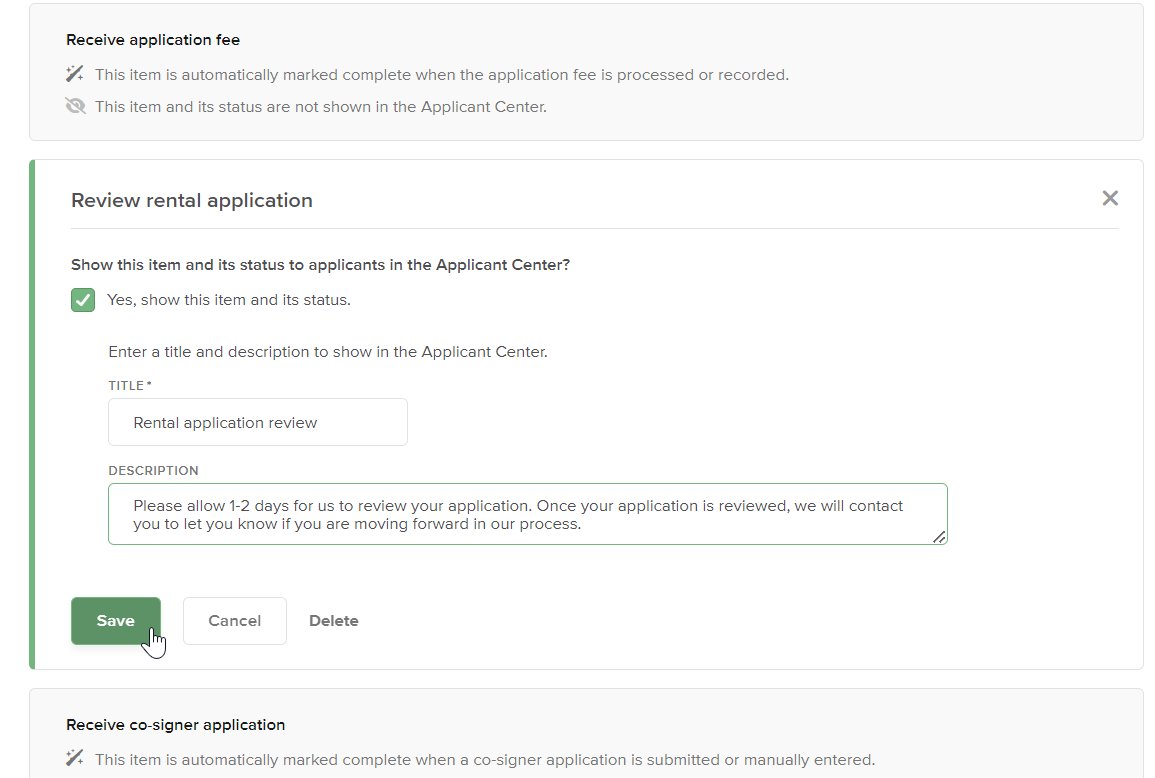Screen dimensions: 1155x778
Task: Dismiss the Review rental application editor via the X
Action: pyautogui.click(x=1110, y=198)
